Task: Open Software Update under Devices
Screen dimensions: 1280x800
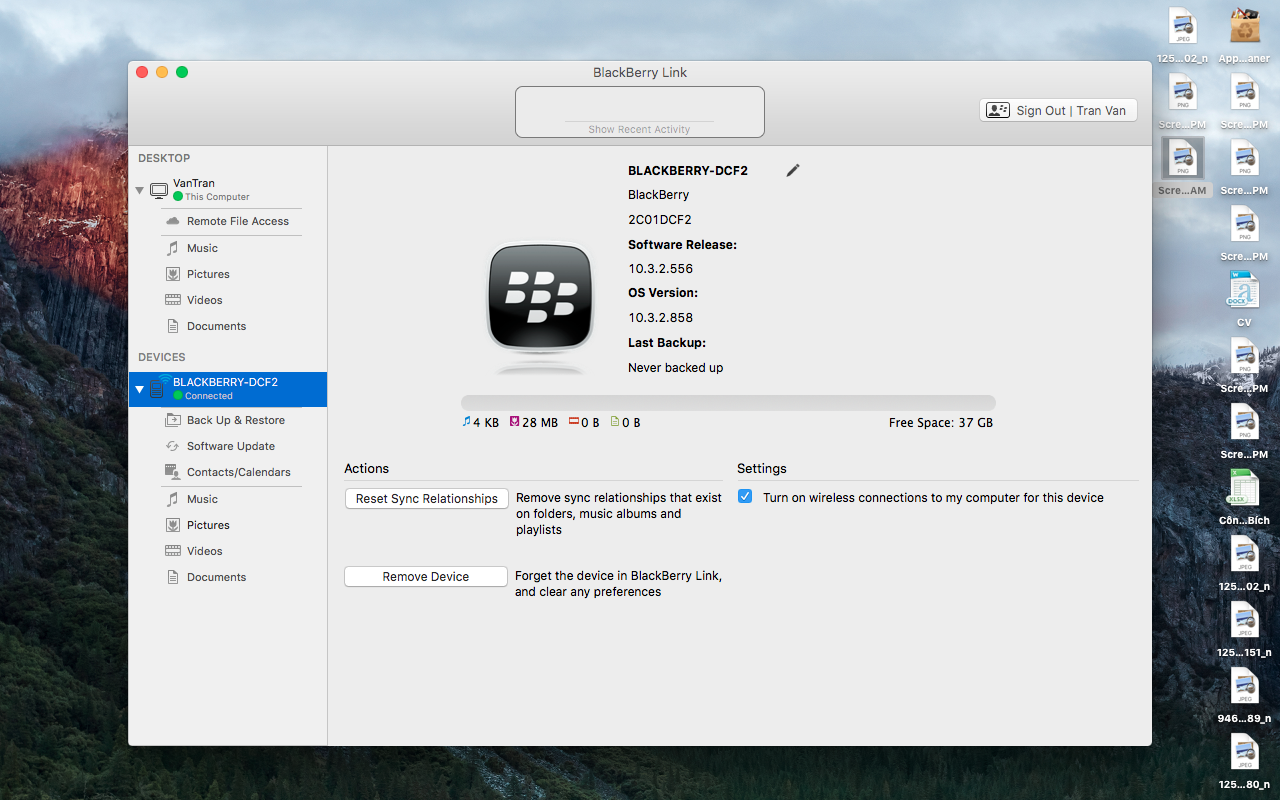Action: 230,446
